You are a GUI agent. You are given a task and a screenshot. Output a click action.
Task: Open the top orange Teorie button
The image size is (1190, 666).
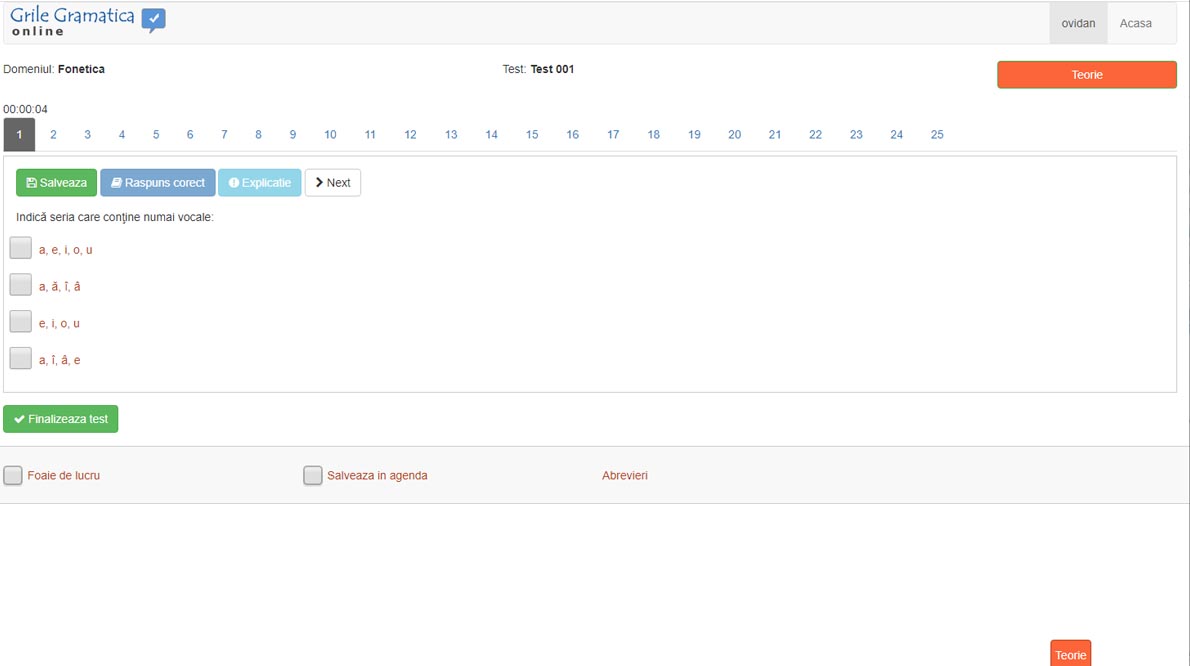1086,75
